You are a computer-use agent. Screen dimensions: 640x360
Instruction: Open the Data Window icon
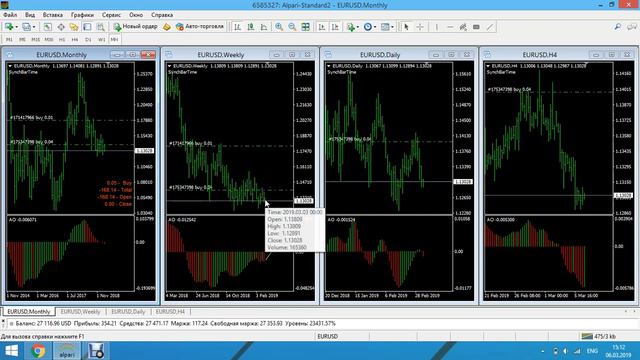[61, 27]
